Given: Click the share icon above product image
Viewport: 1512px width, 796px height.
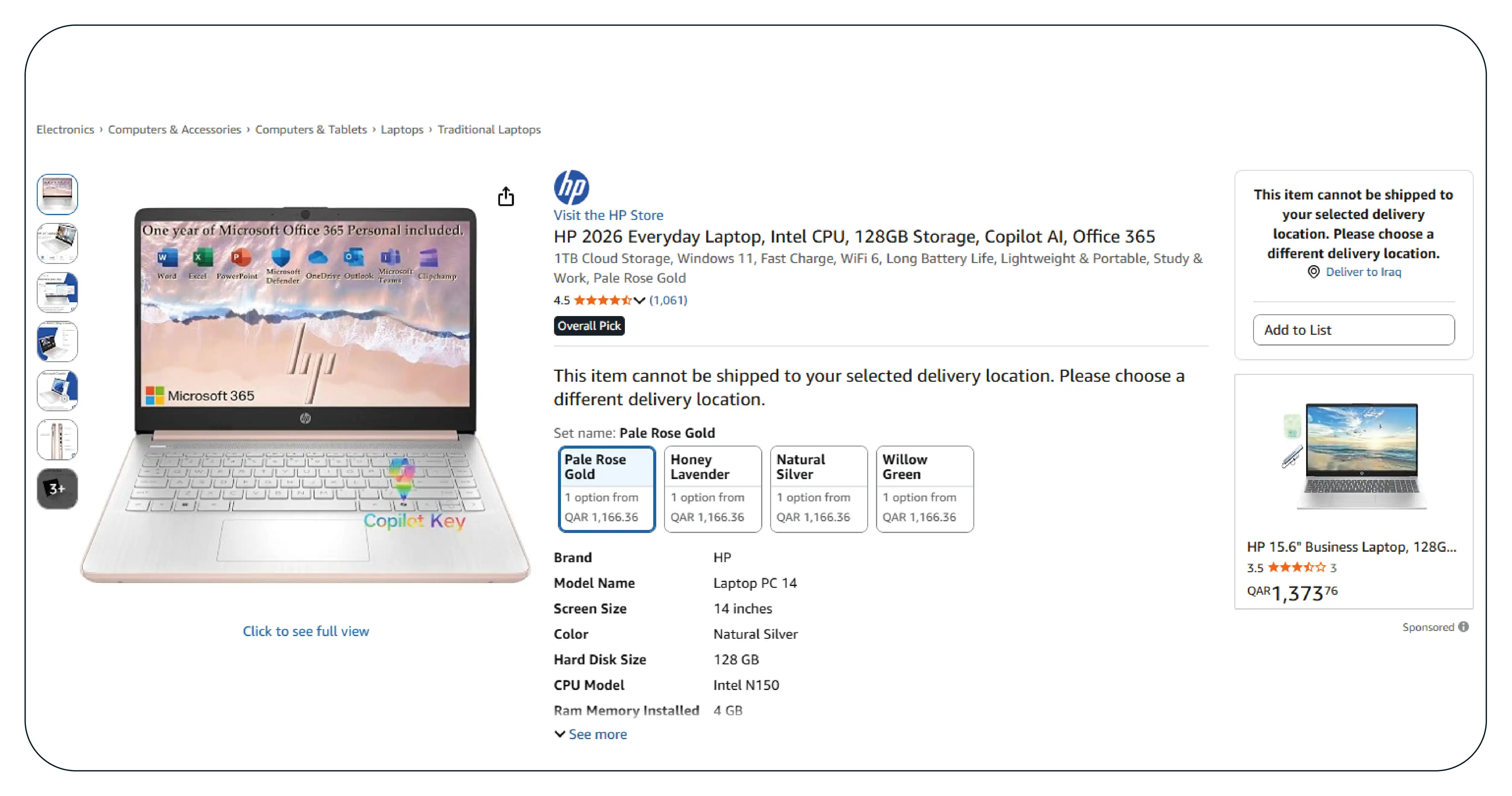Looking at the screenshot, I should tap(506, 196).
